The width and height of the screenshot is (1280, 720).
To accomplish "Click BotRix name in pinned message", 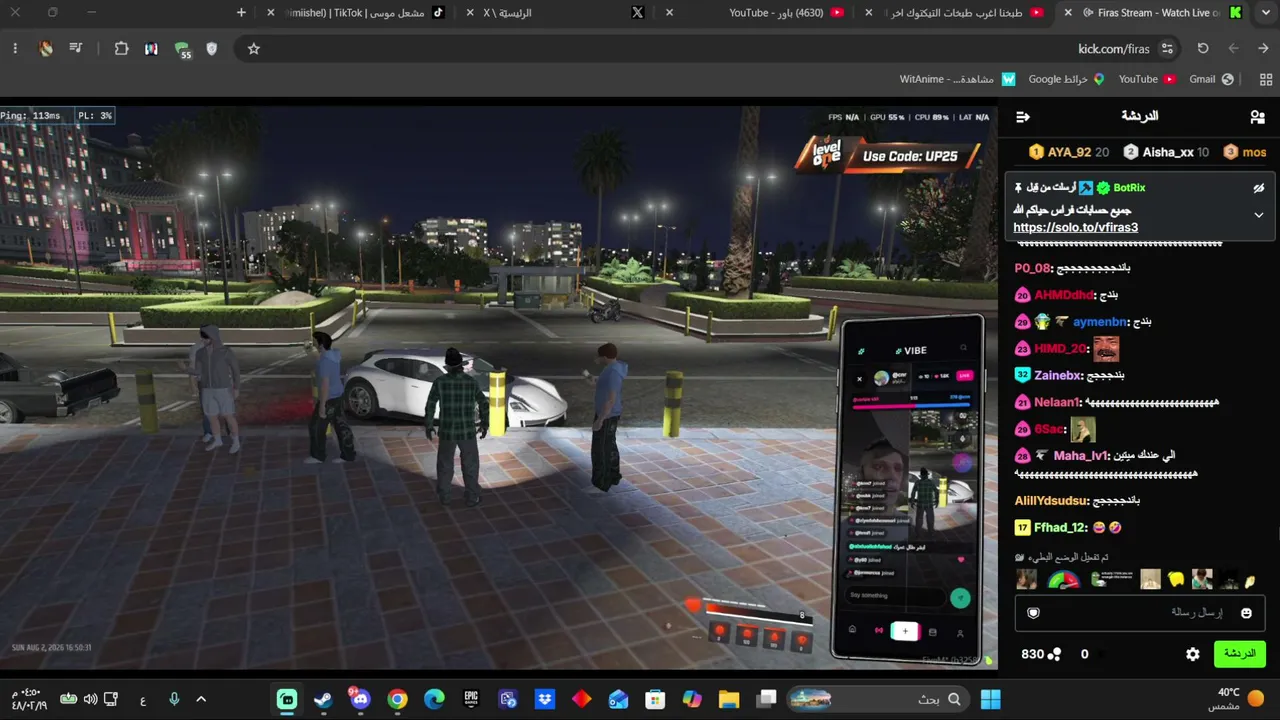I will (1129, 188).
